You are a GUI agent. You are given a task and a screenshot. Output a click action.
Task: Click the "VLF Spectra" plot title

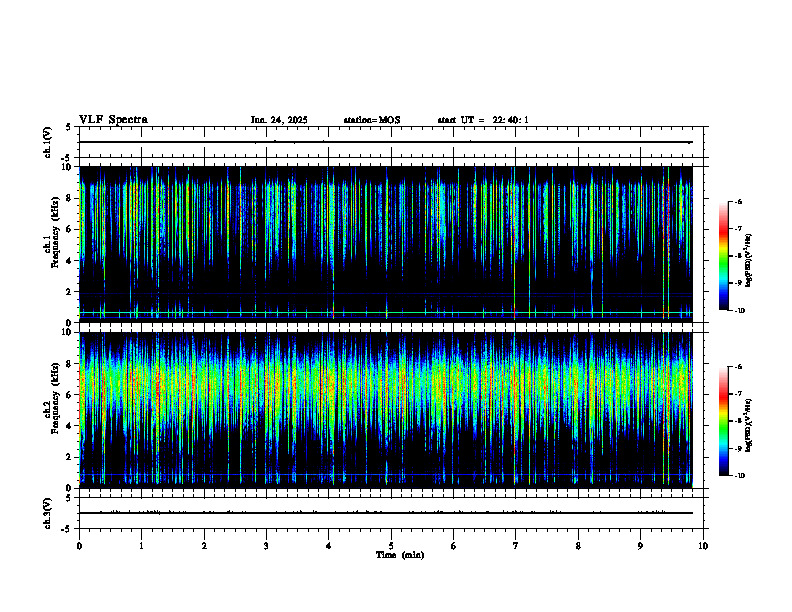[x=113, y=120]
